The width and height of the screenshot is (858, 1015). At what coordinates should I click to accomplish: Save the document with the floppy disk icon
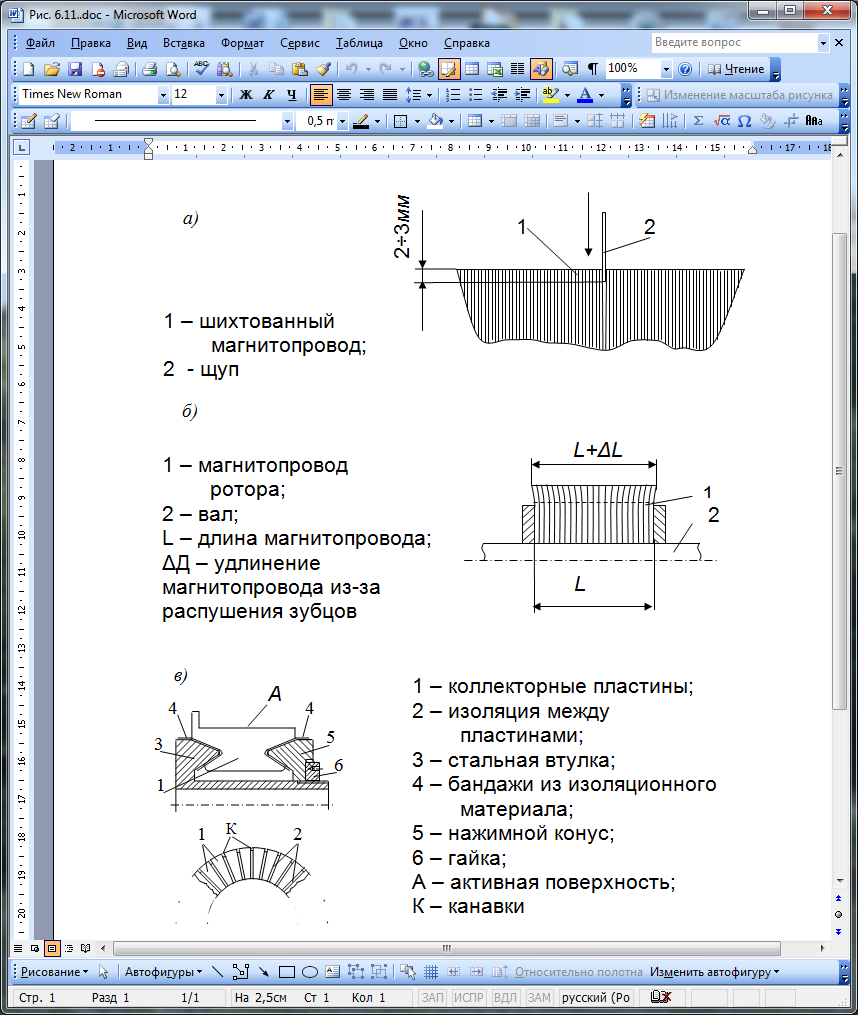(x=75, y=69)
